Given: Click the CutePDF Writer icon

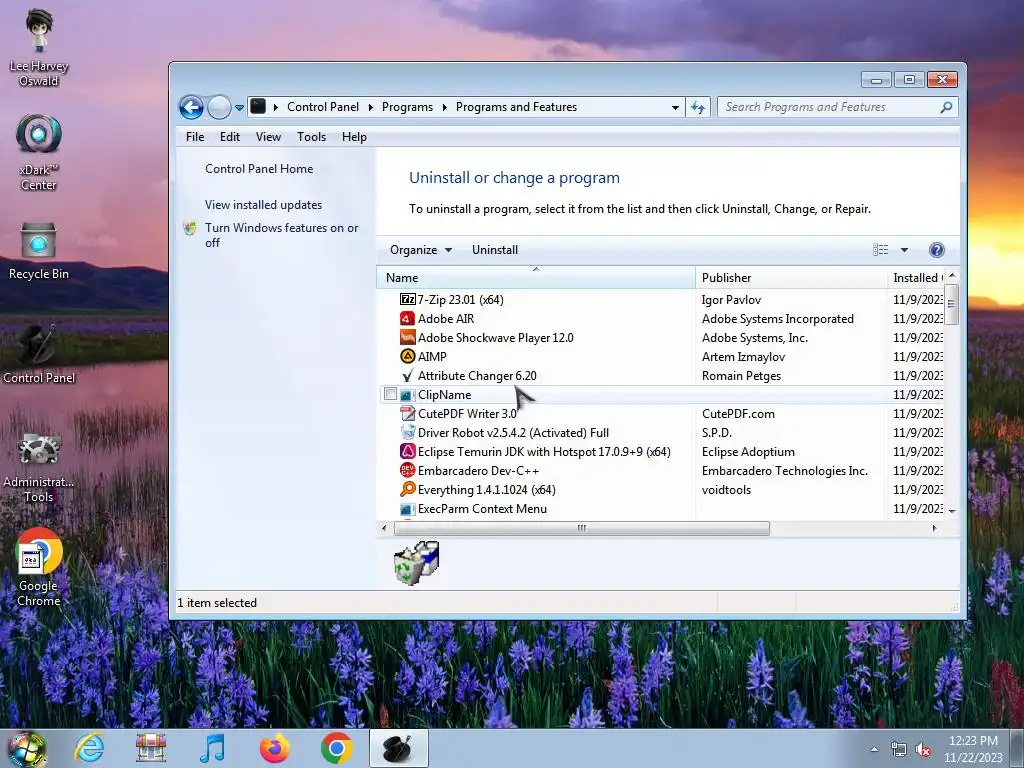Looking at the screenshot, I should click(408, 413).
